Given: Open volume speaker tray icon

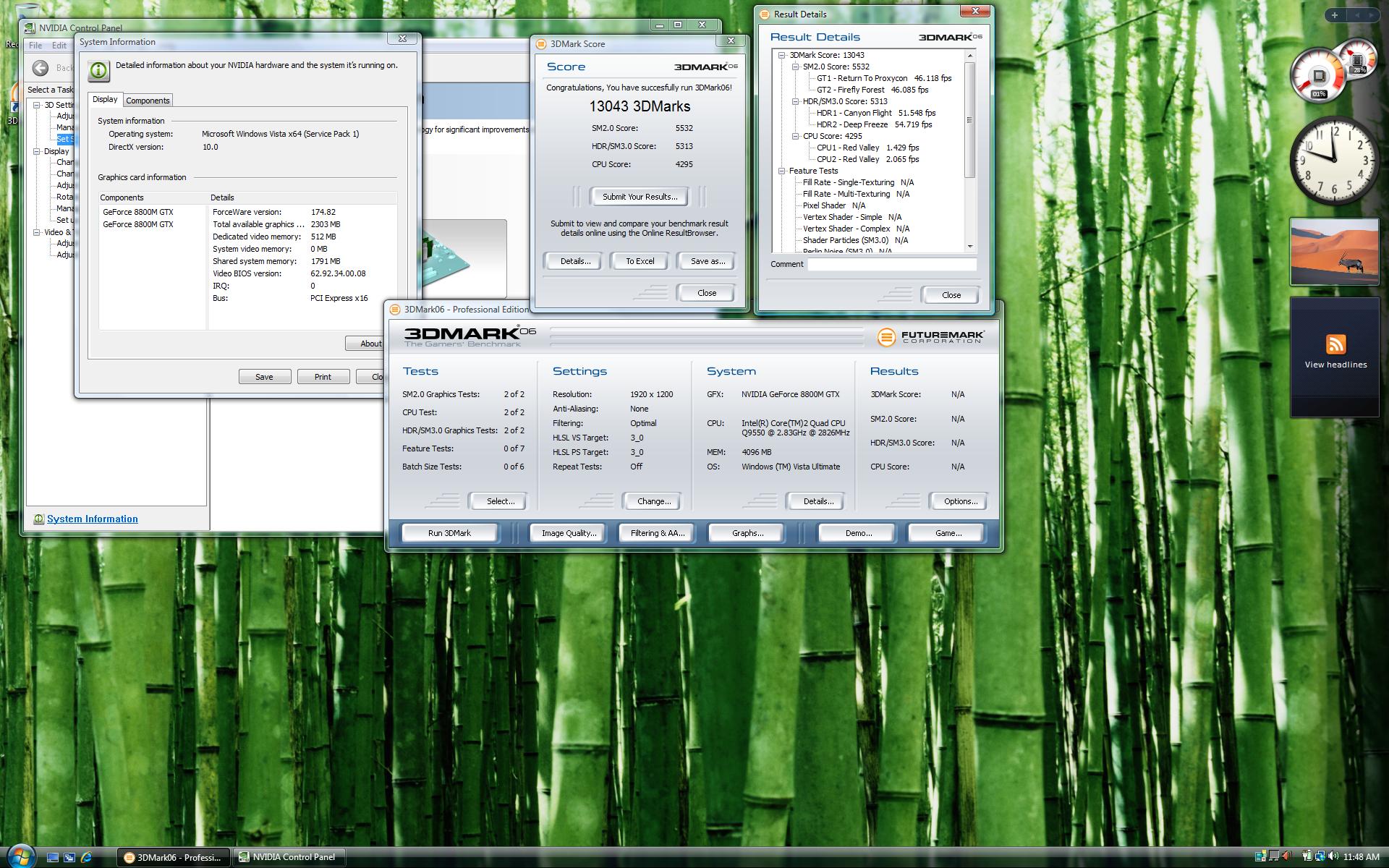Looking at the screenshot, I should tap(1332, 857).
